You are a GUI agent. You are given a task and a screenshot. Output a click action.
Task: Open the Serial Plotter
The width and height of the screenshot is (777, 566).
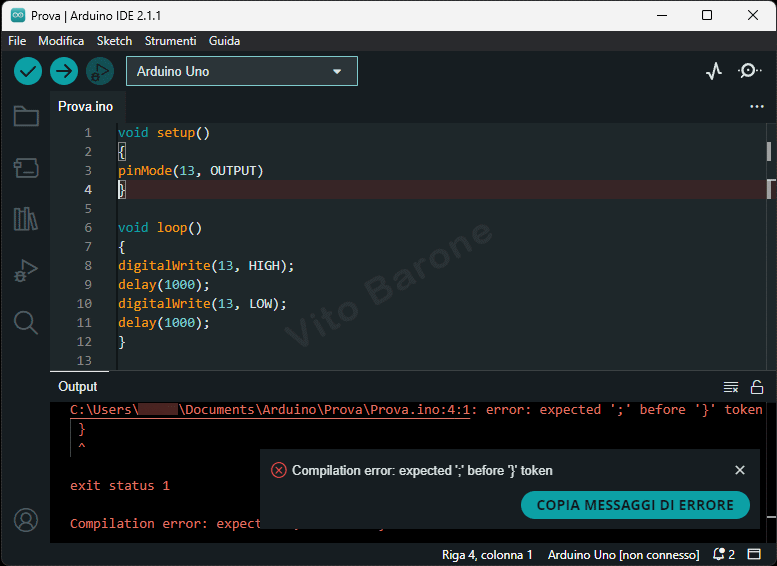click(x=714, y=71)
